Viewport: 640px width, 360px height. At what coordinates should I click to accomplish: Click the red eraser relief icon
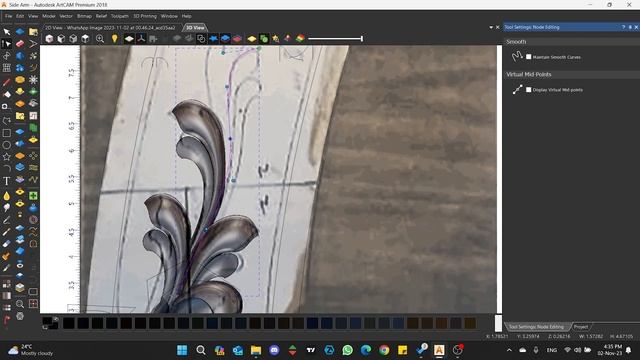pyautogui.click(x=20, y=44)
